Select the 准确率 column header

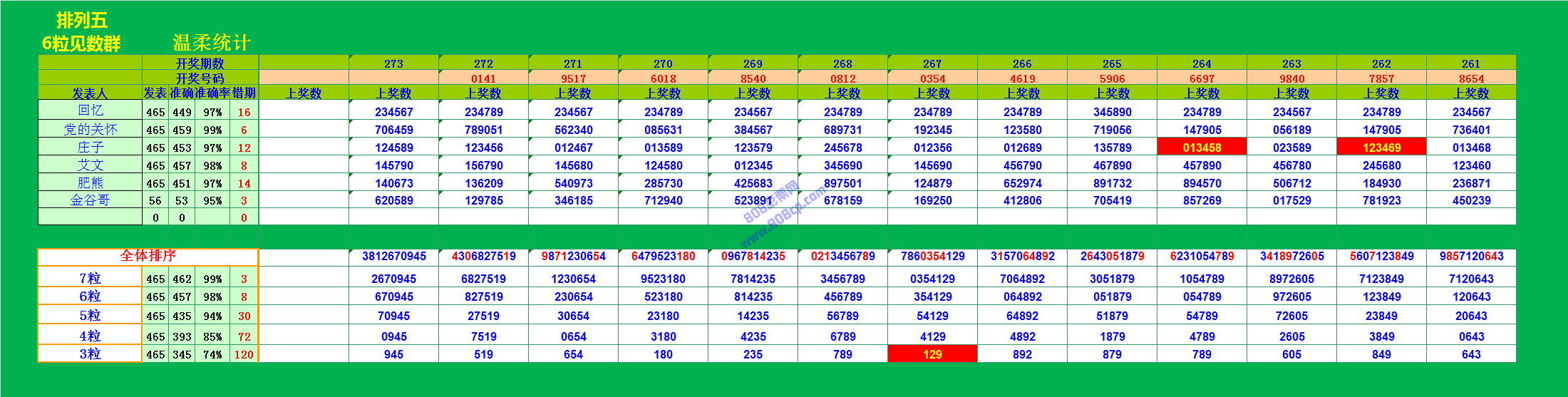212,93
